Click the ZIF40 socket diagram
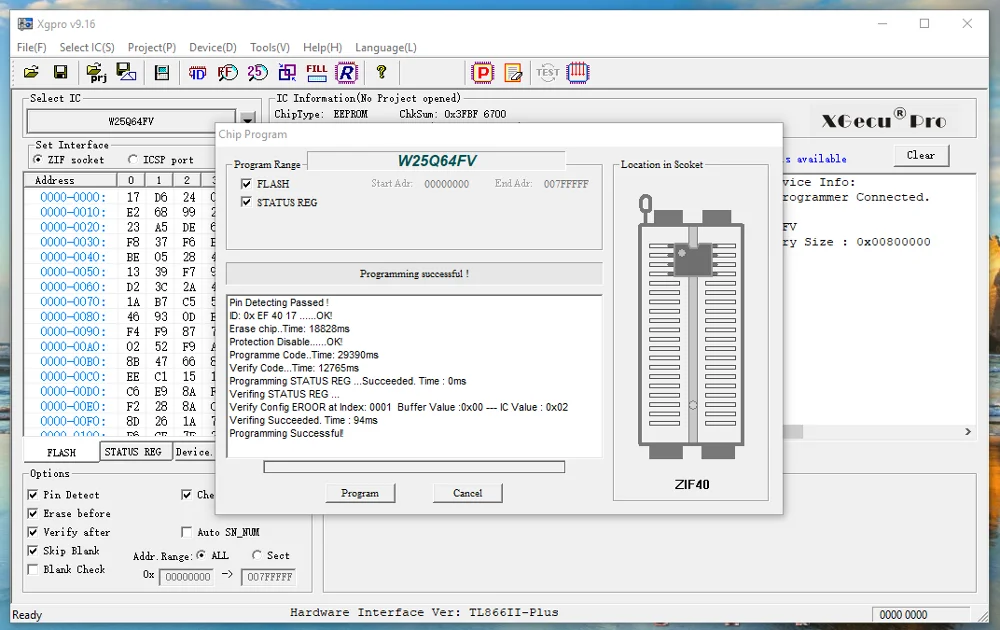1000x630 pixels. tap(692, 325)
